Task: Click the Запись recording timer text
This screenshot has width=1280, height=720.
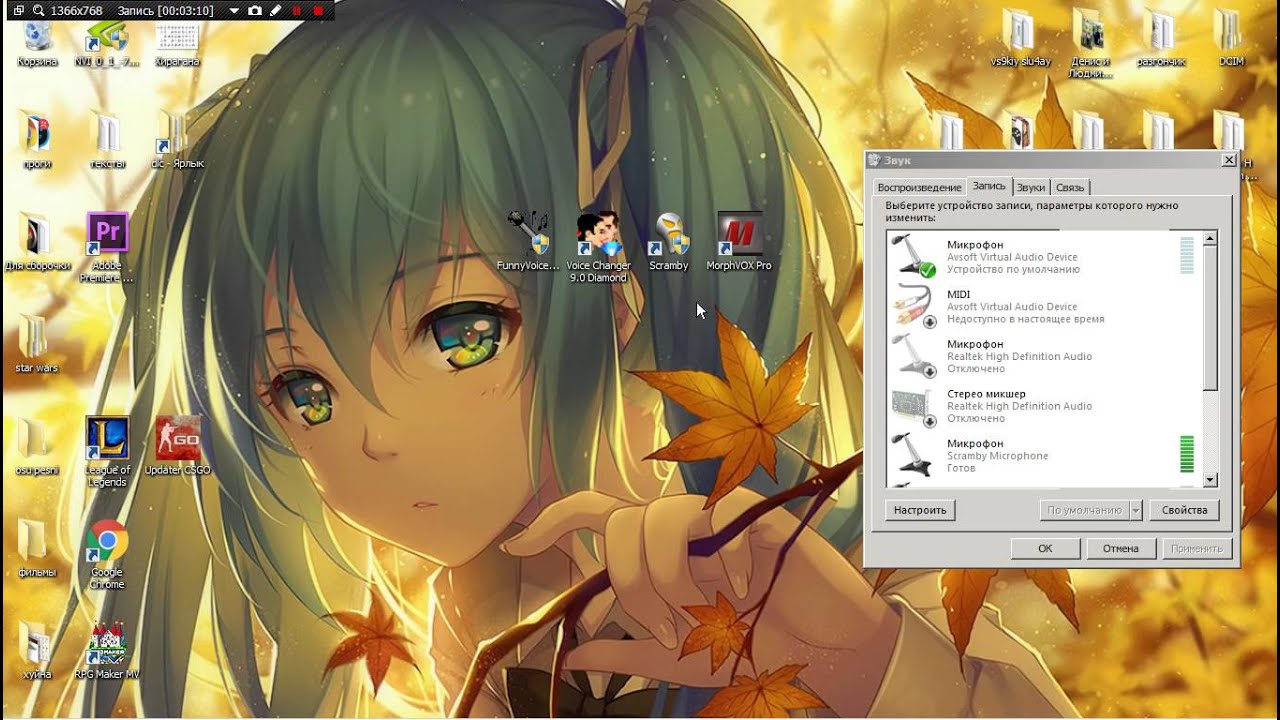Action: 166,10
